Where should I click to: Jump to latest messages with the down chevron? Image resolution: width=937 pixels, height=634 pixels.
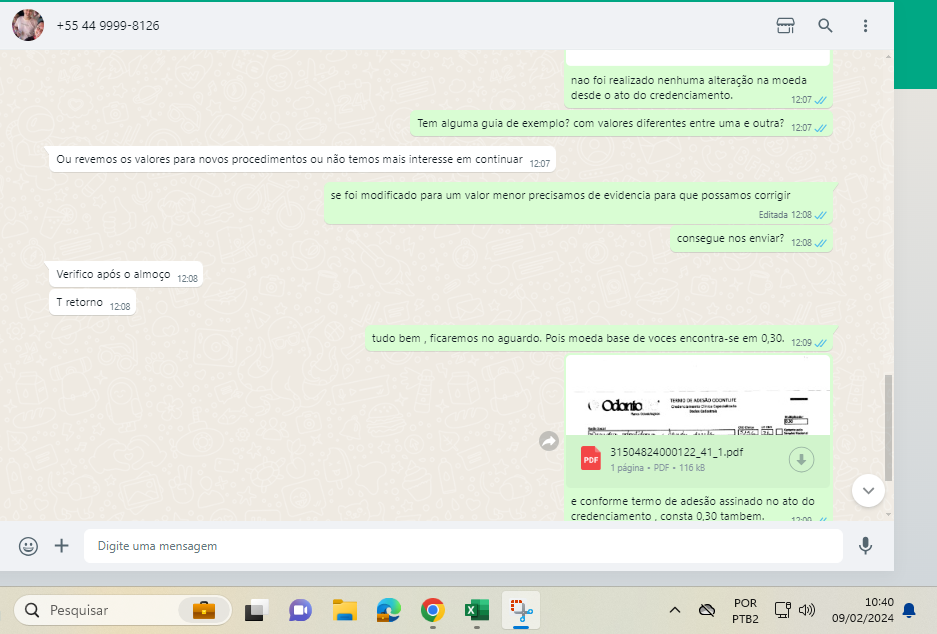coord(868,491)
